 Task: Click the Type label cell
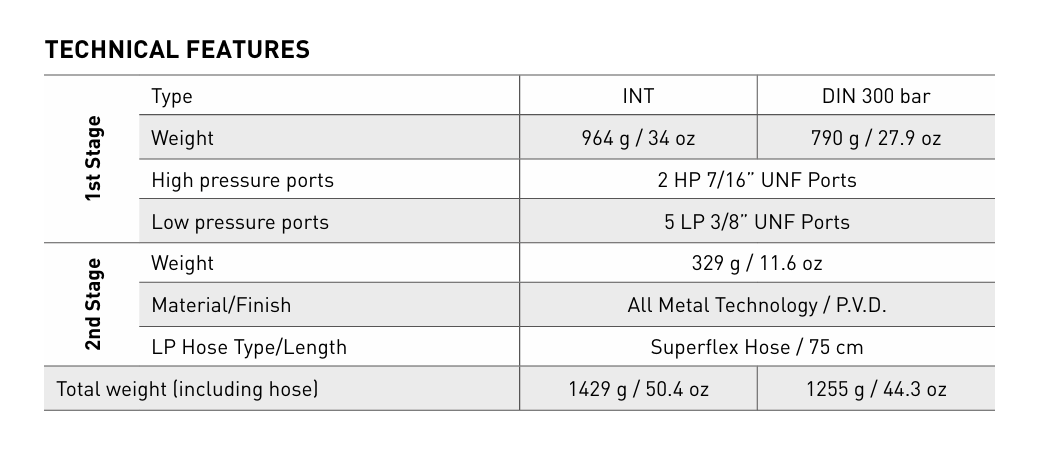(x=172, y=97)
